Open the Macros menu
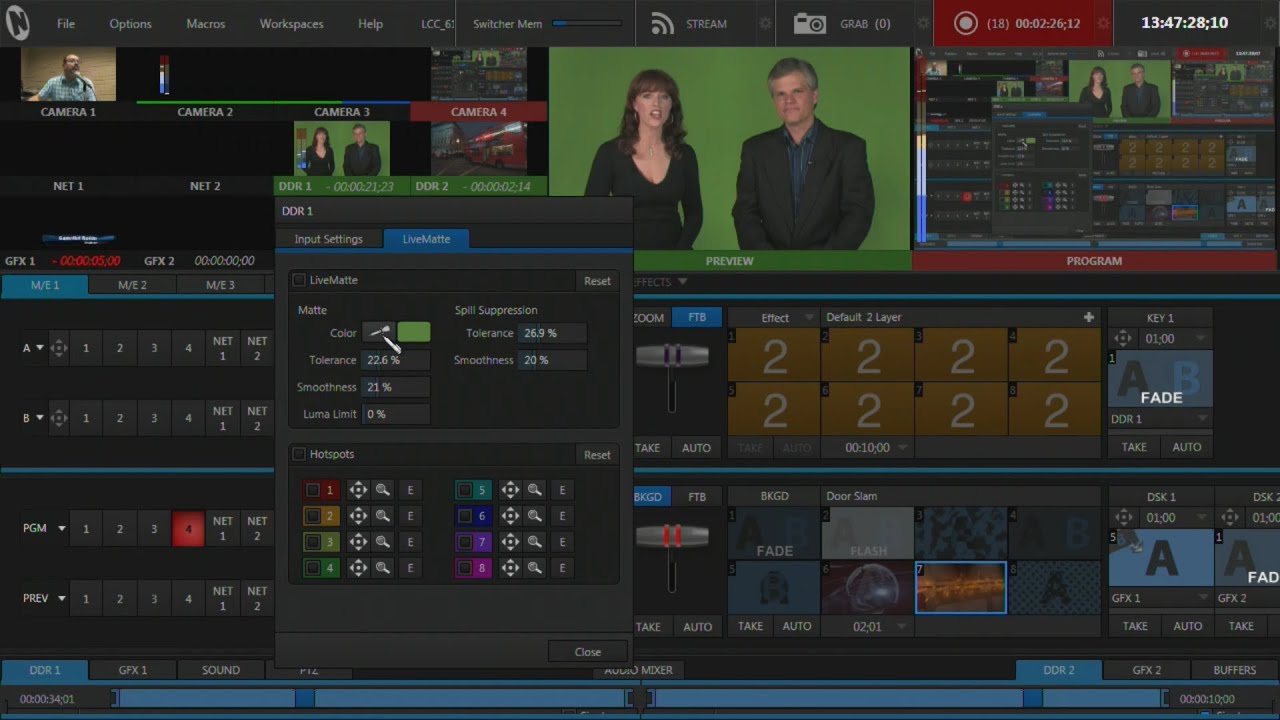This screenshot has height=720, width=1280. (x=206, y=23)
